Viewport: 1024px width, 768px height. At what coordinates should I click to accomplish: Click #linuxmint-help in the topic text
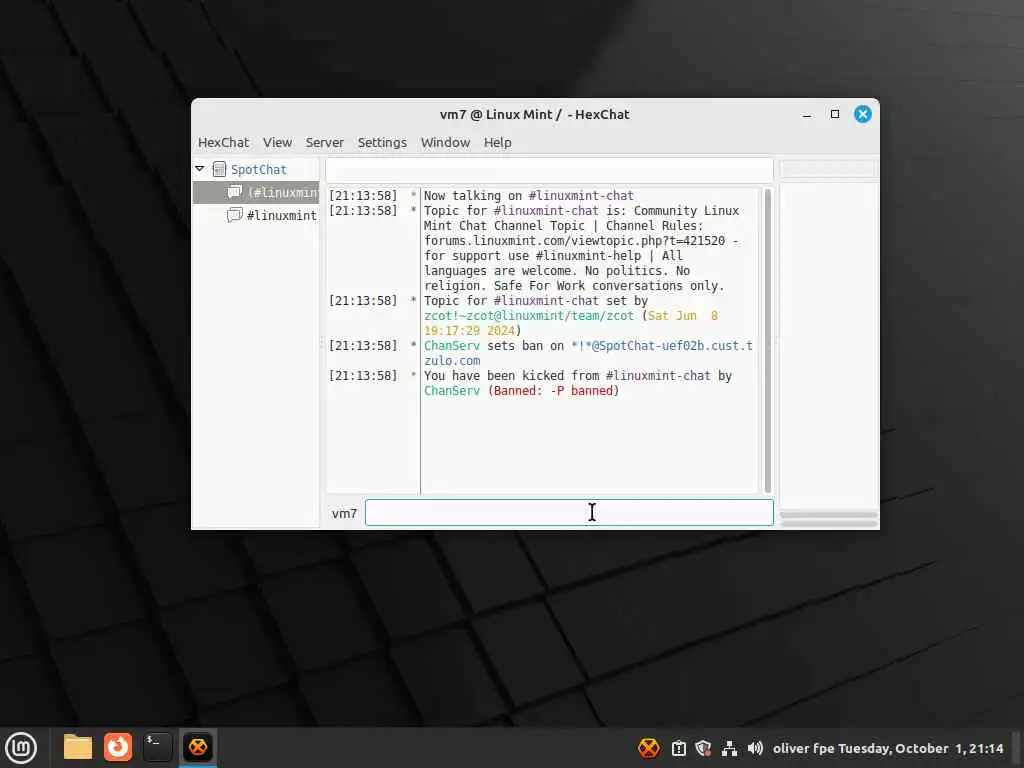(588, 256)
